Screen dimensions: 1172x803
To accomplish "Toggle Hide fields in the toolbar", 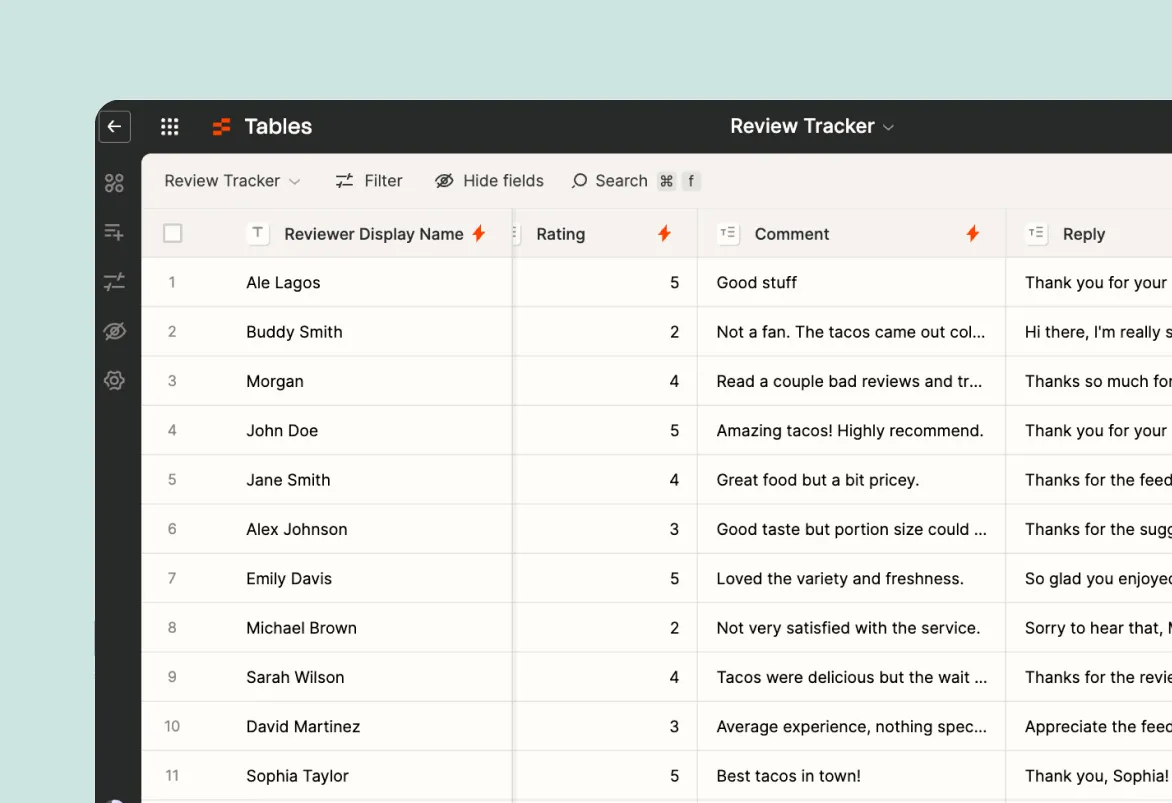I will (489, 180).
